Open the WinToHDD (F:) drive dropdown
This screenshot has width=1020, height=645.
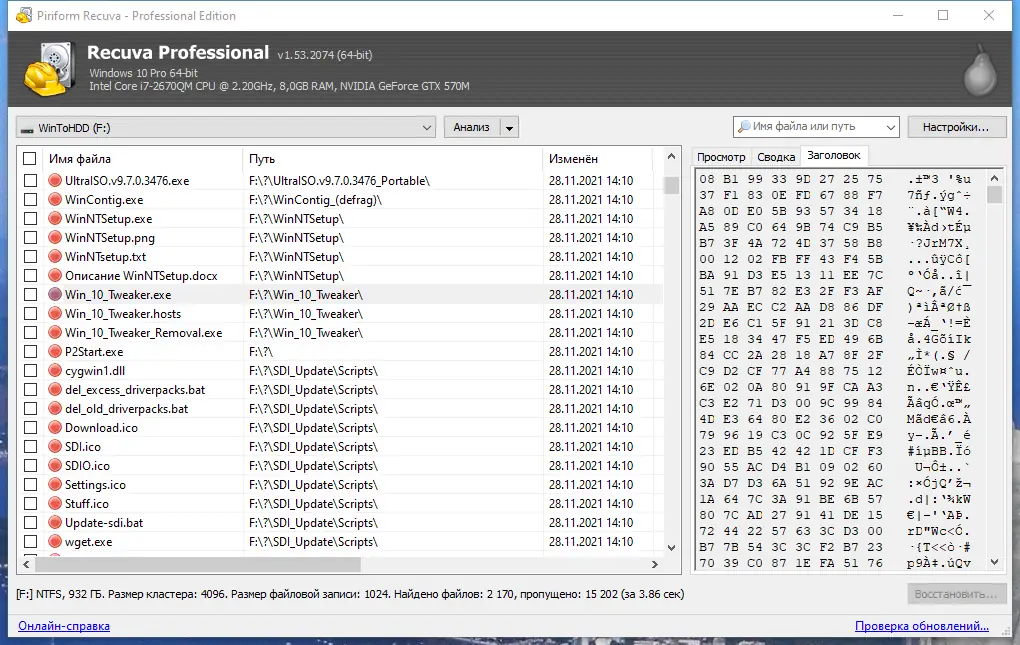pos(226,127)
